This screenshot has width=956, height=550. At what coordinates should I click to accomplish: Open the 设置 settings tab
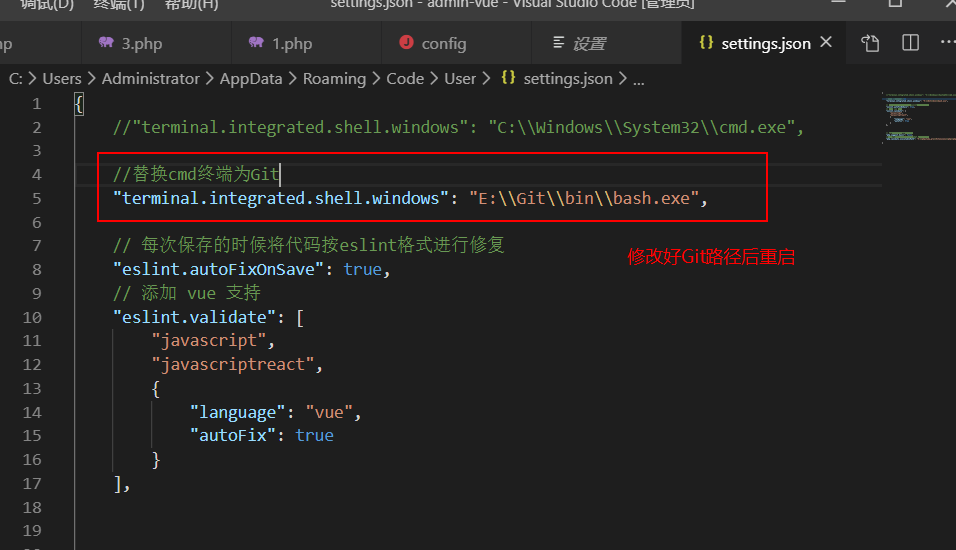tap(607, 43)
